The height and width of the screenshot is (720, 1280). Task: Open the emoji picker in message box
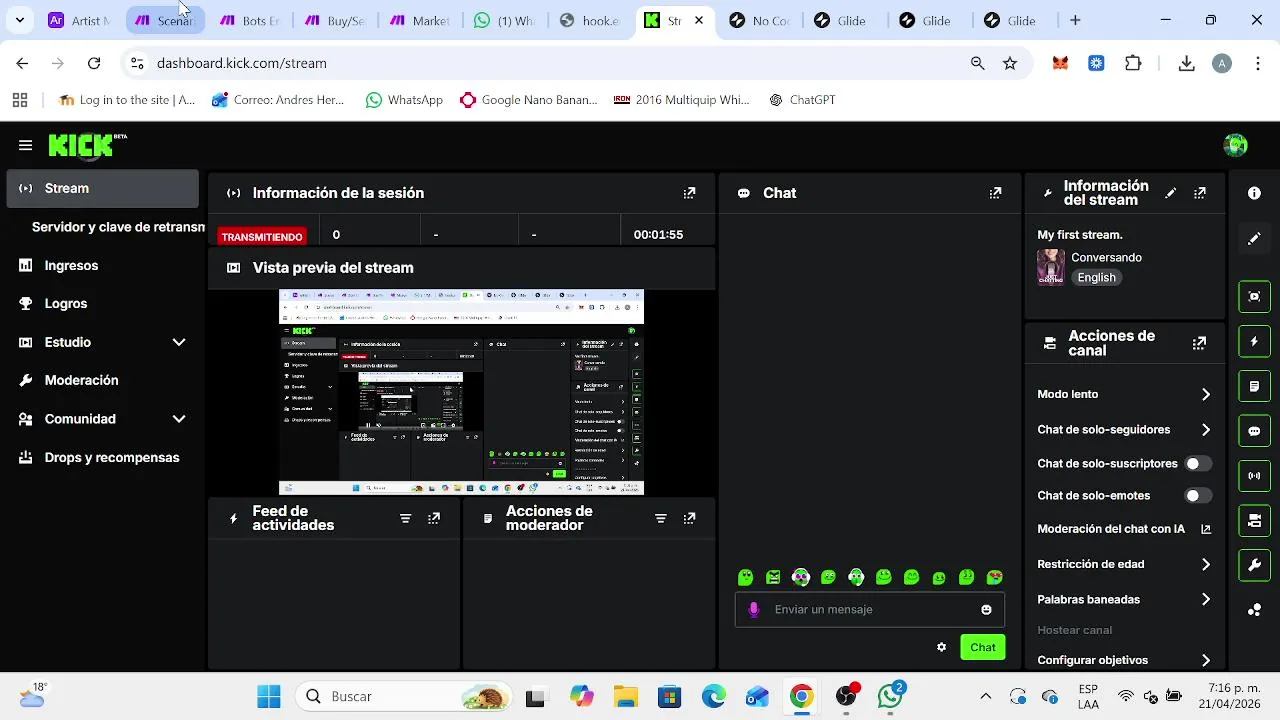click(987, 609)
